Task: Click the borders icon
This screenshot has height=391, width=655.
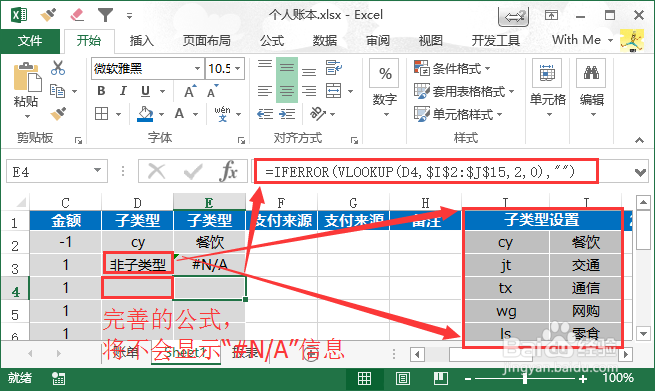Action: (x=102, y=114)
